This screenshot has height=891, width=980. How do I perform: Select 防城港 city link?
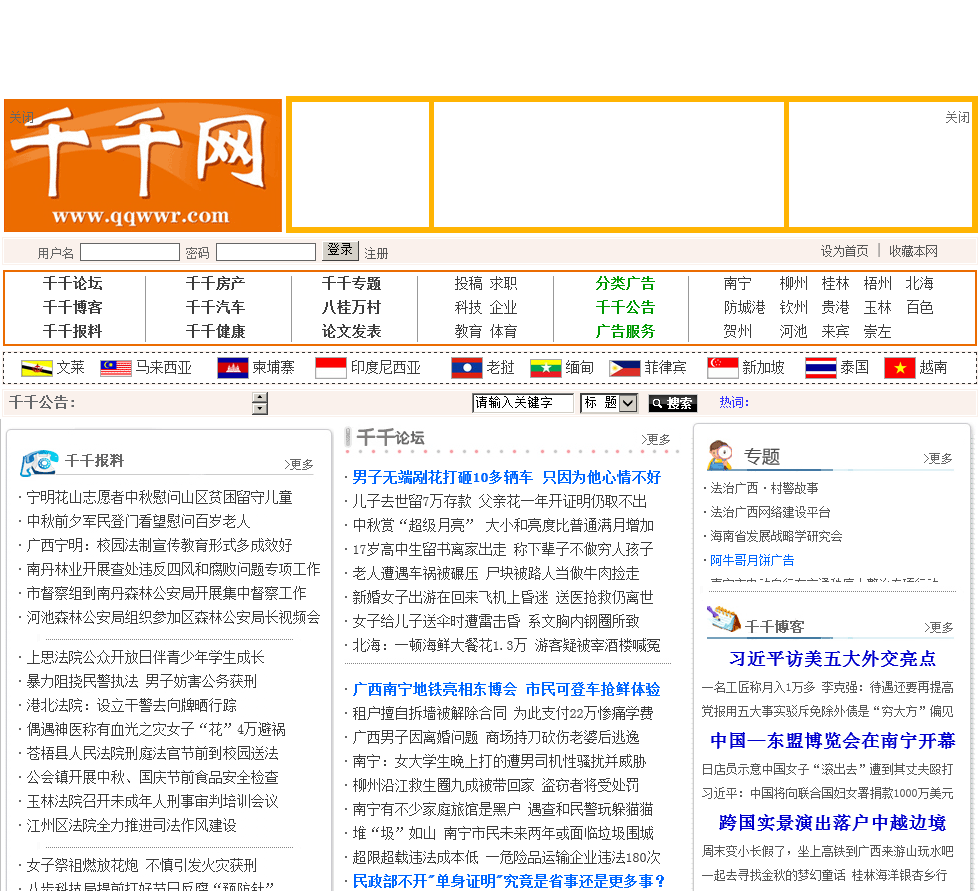(x=744, y=307)
